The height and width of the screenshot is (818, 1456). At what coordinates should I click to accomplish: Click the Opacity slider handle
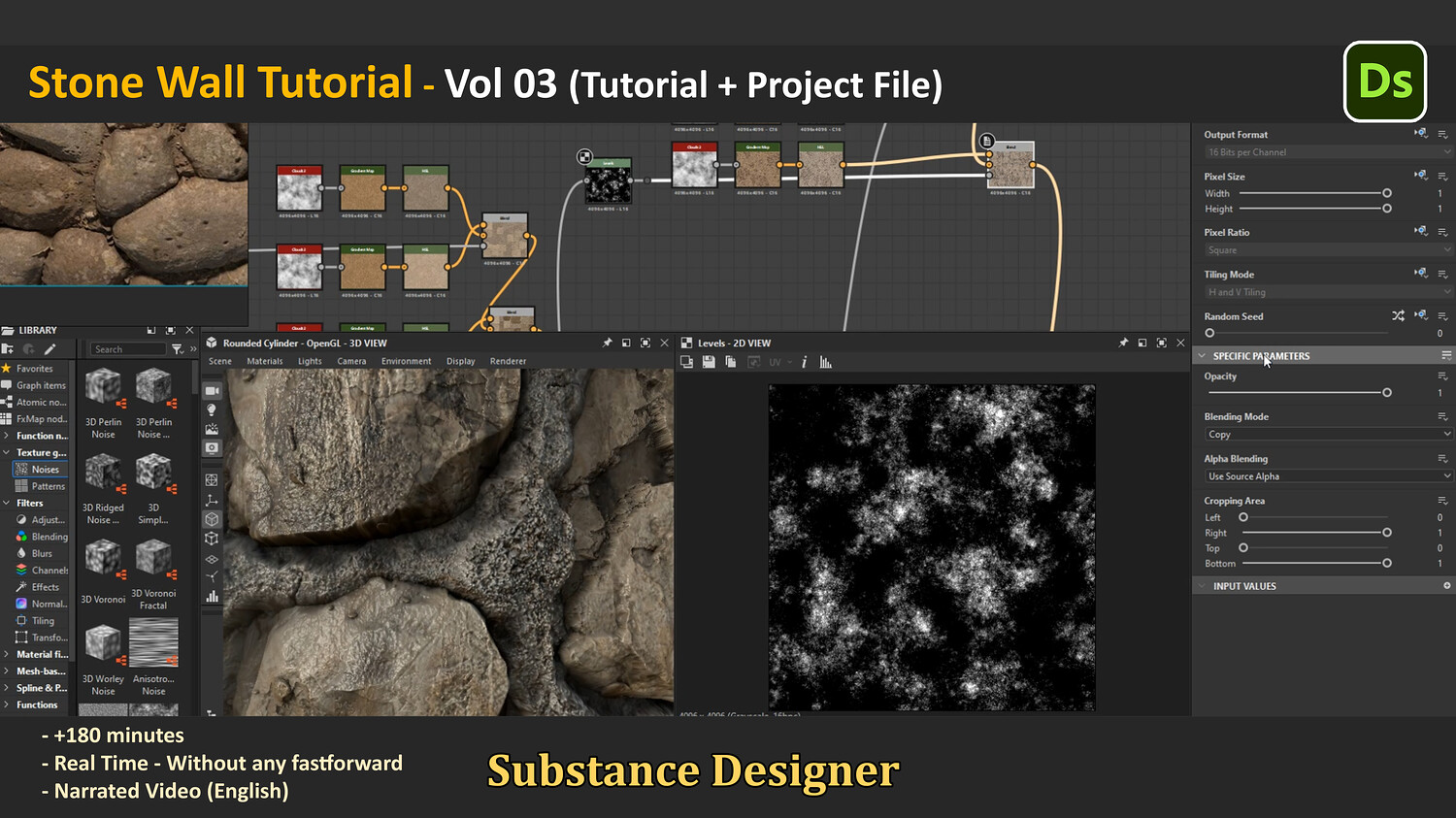[1387, 392]
